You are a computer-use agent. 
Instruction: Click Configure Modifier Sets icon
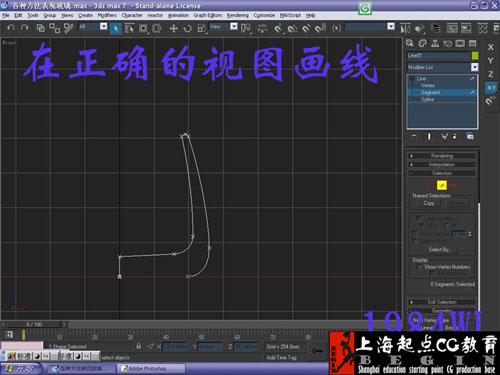[470, 136]
